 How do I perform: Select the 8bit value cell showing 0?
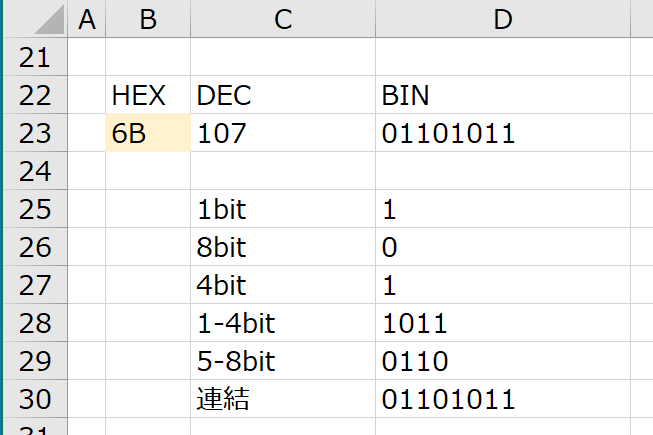click(x=503, y=246)
